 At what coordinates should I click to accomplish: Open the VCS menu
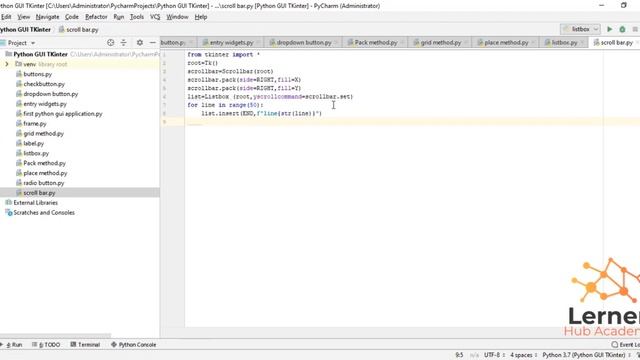(x=155, y=17)
